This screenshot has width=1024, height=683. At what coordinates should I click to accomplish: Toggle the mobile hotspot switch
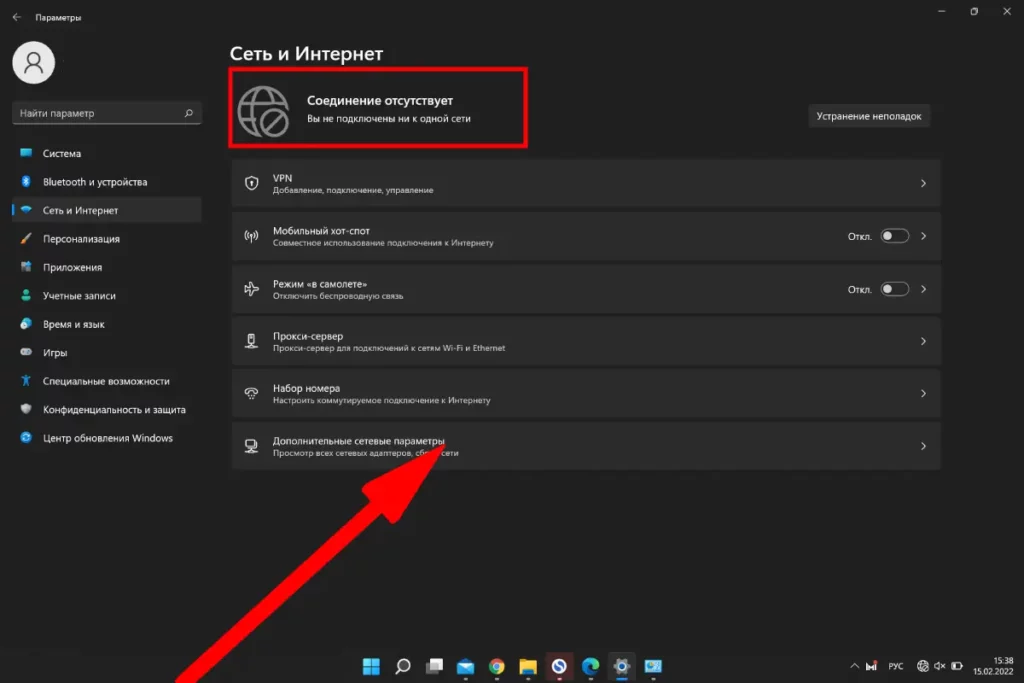pyautogui.click(x=894, y=237)
